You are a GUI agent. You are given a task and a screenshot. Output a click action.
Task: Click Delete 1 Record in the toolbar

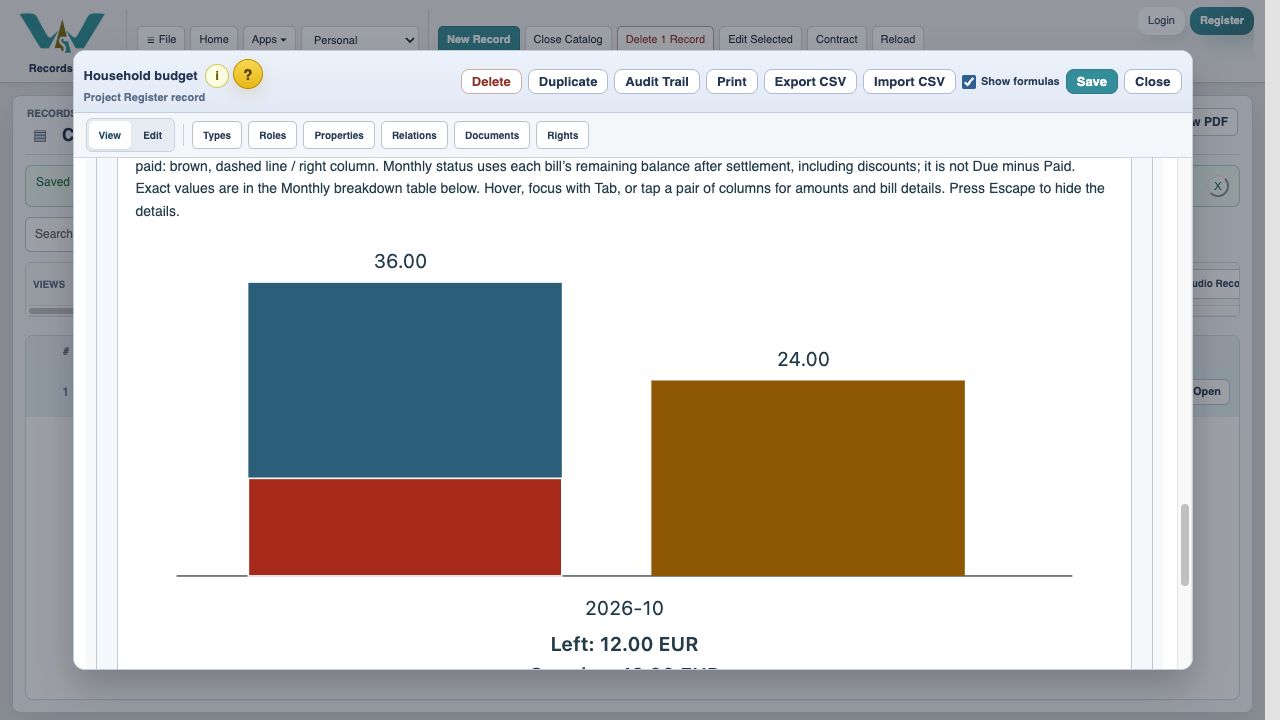pos(666,39)
